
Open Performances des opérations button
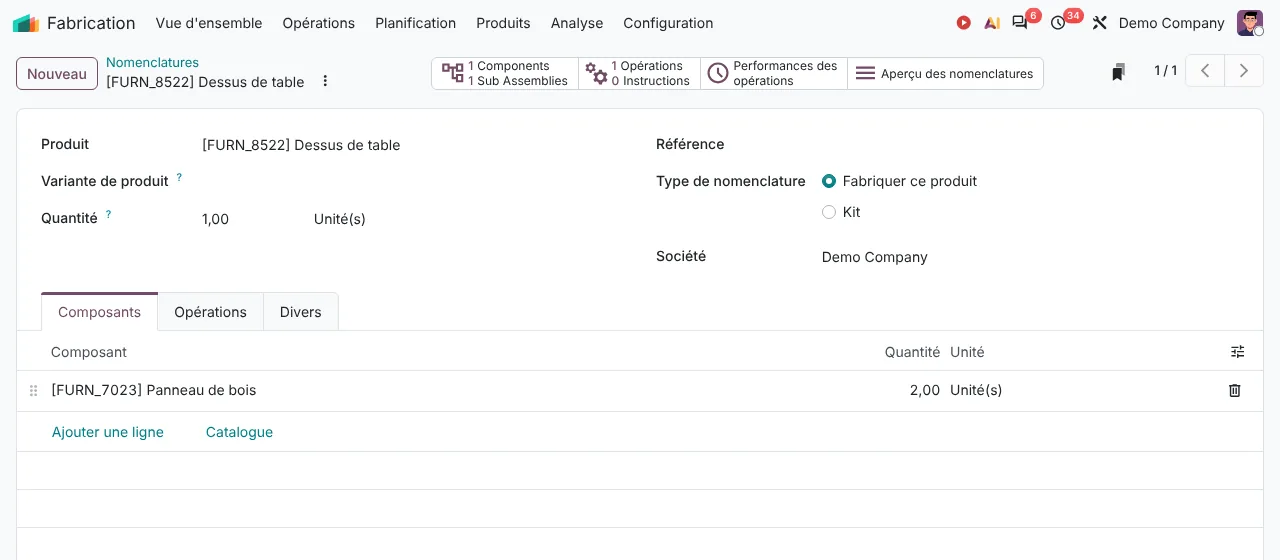click(774, 73)
